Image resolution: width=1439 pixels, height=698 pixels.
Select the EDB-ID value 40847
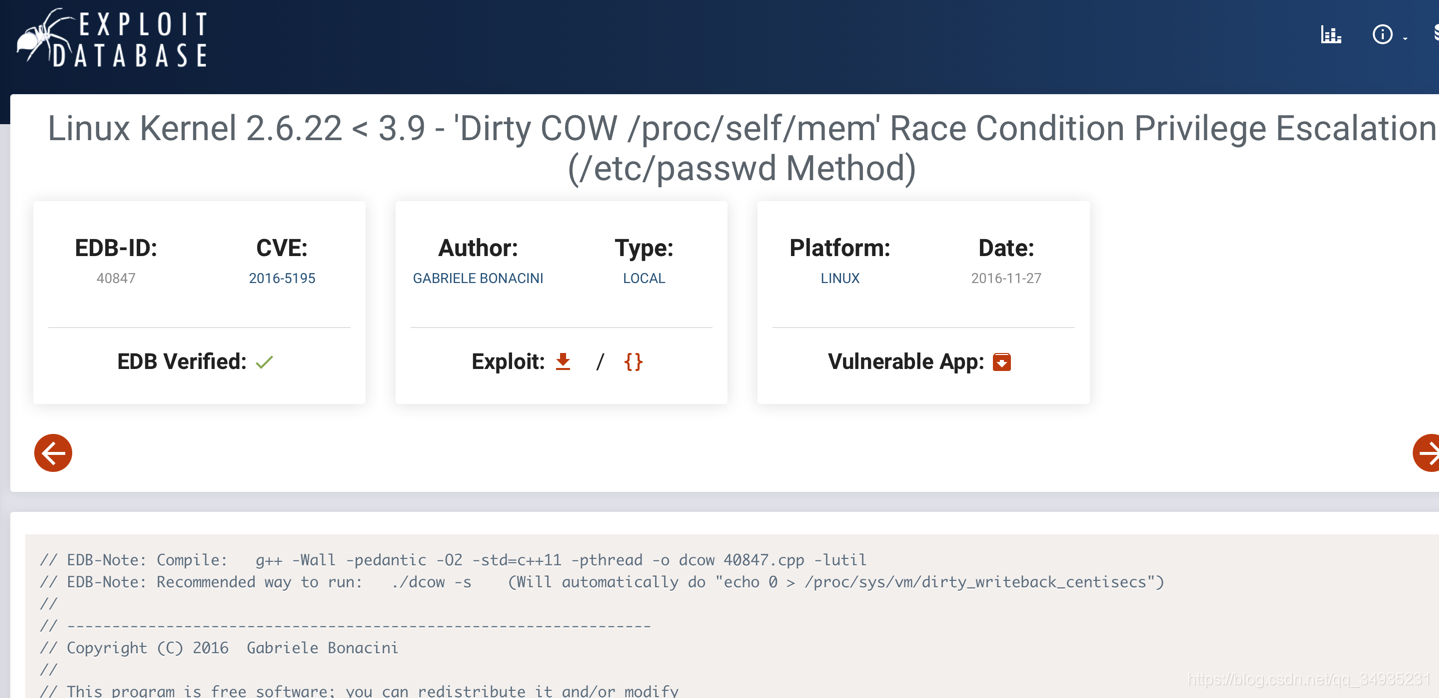[x=116, y=278]
